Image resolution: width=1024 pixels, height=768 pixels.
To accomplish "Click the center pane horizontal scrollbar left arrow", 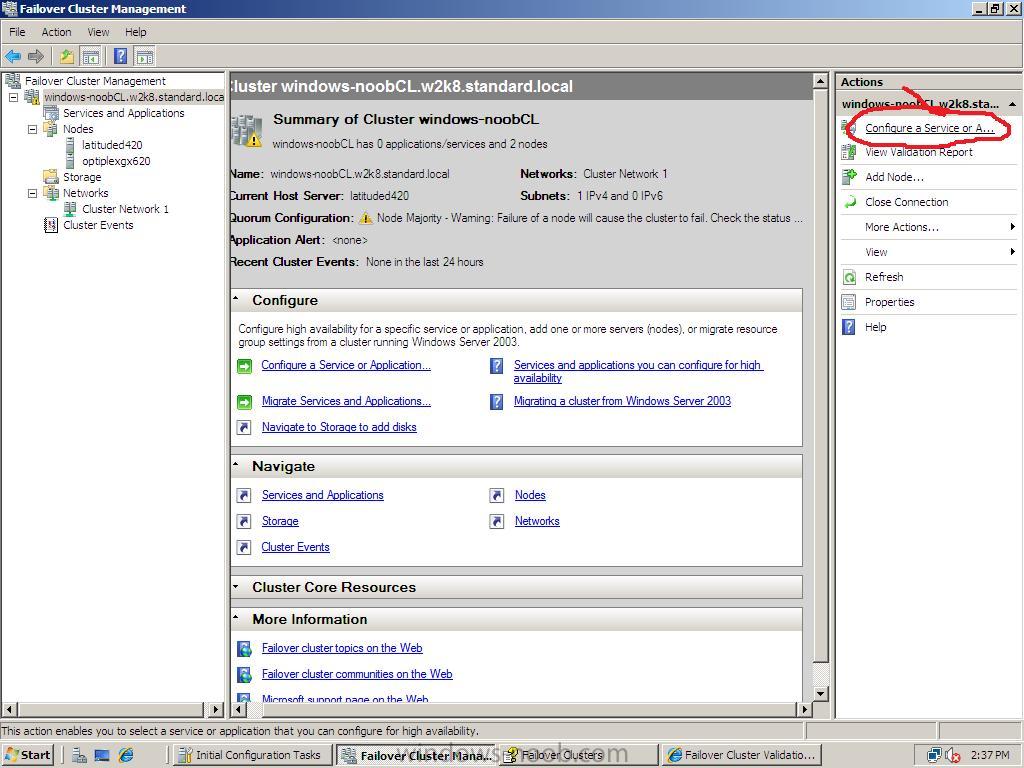I will pyautogui.click(x=238, y=709).
